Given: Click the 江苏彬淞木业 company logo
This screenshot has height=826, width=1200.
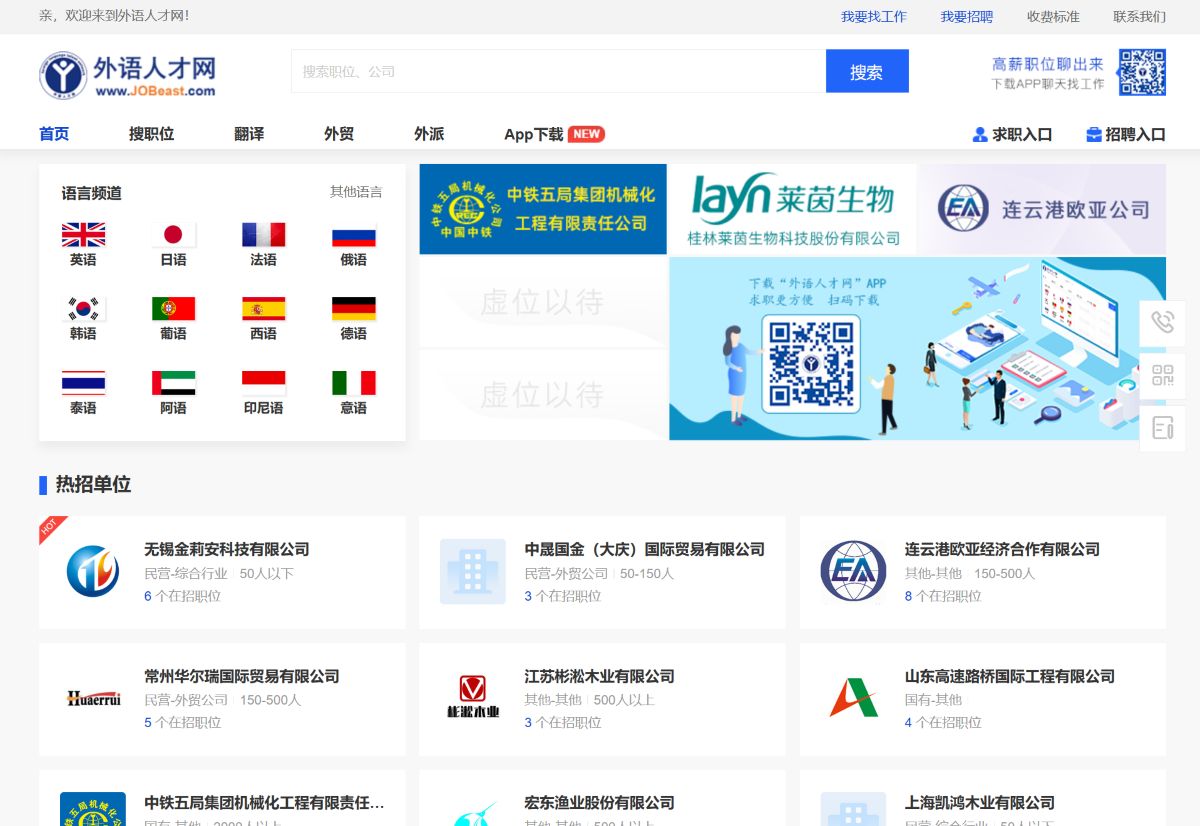Looking at the screenshot, I should [473, 698].
